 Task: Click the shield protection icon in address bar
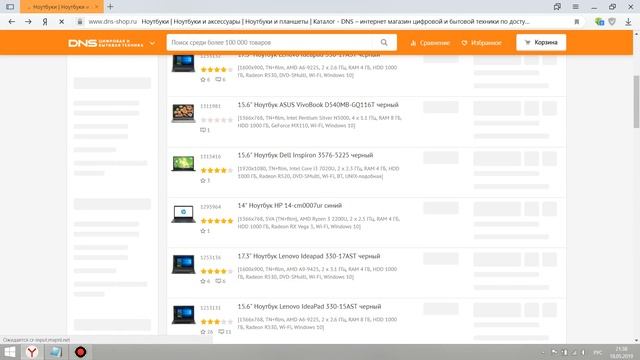(612, 22)
